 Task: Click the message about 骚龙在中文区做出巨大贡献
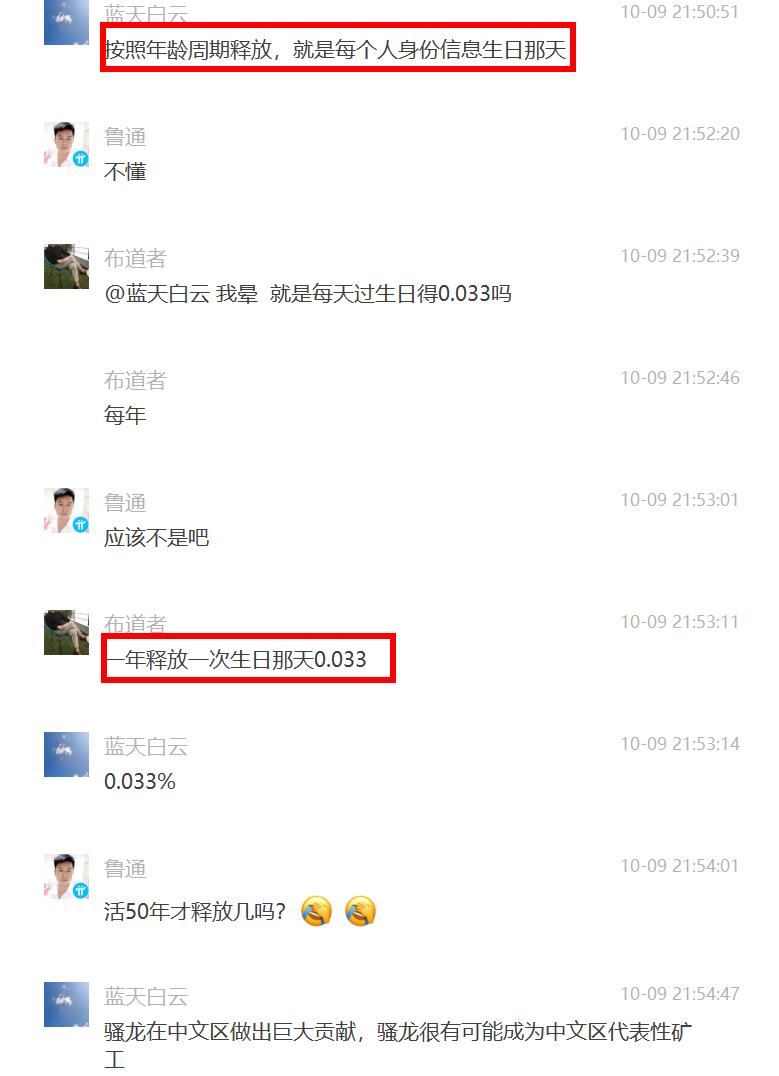tap(398, 1045)
